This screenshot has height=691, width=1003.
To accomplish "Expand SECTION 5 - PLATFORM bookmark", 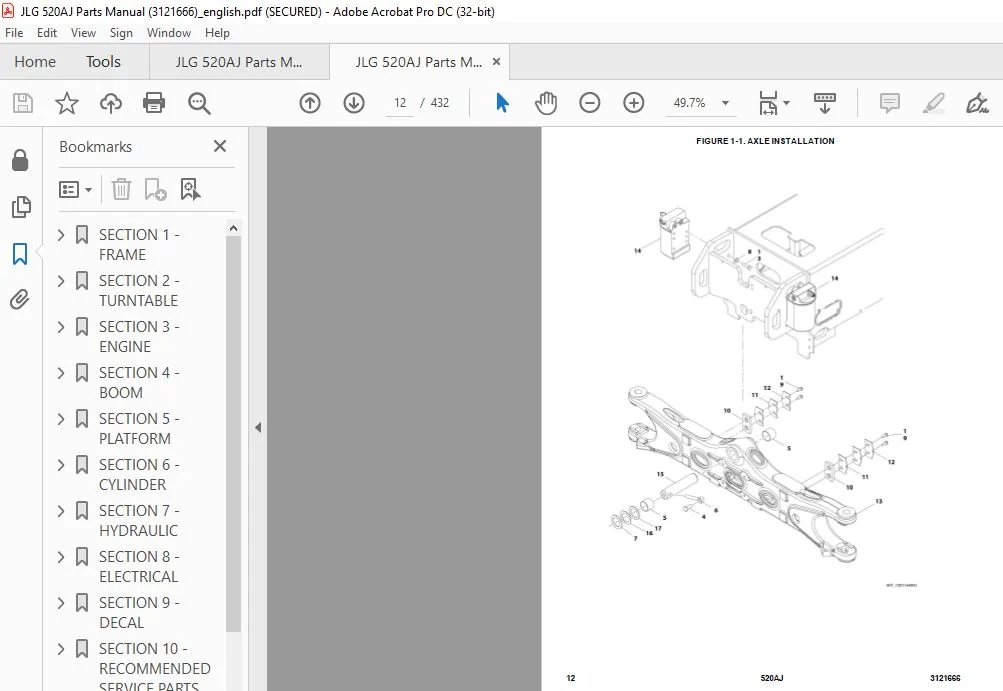I will coord(61,419).
